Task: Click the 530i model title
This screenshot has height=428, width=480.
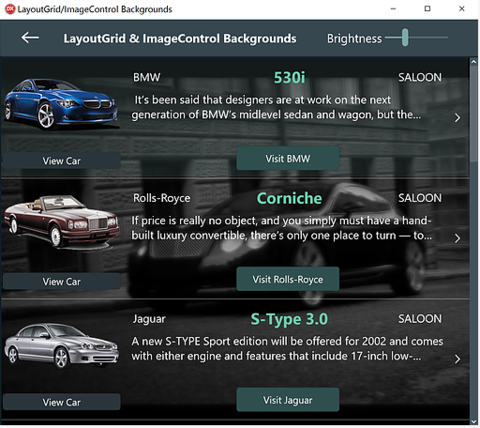Action: point(289,78)
